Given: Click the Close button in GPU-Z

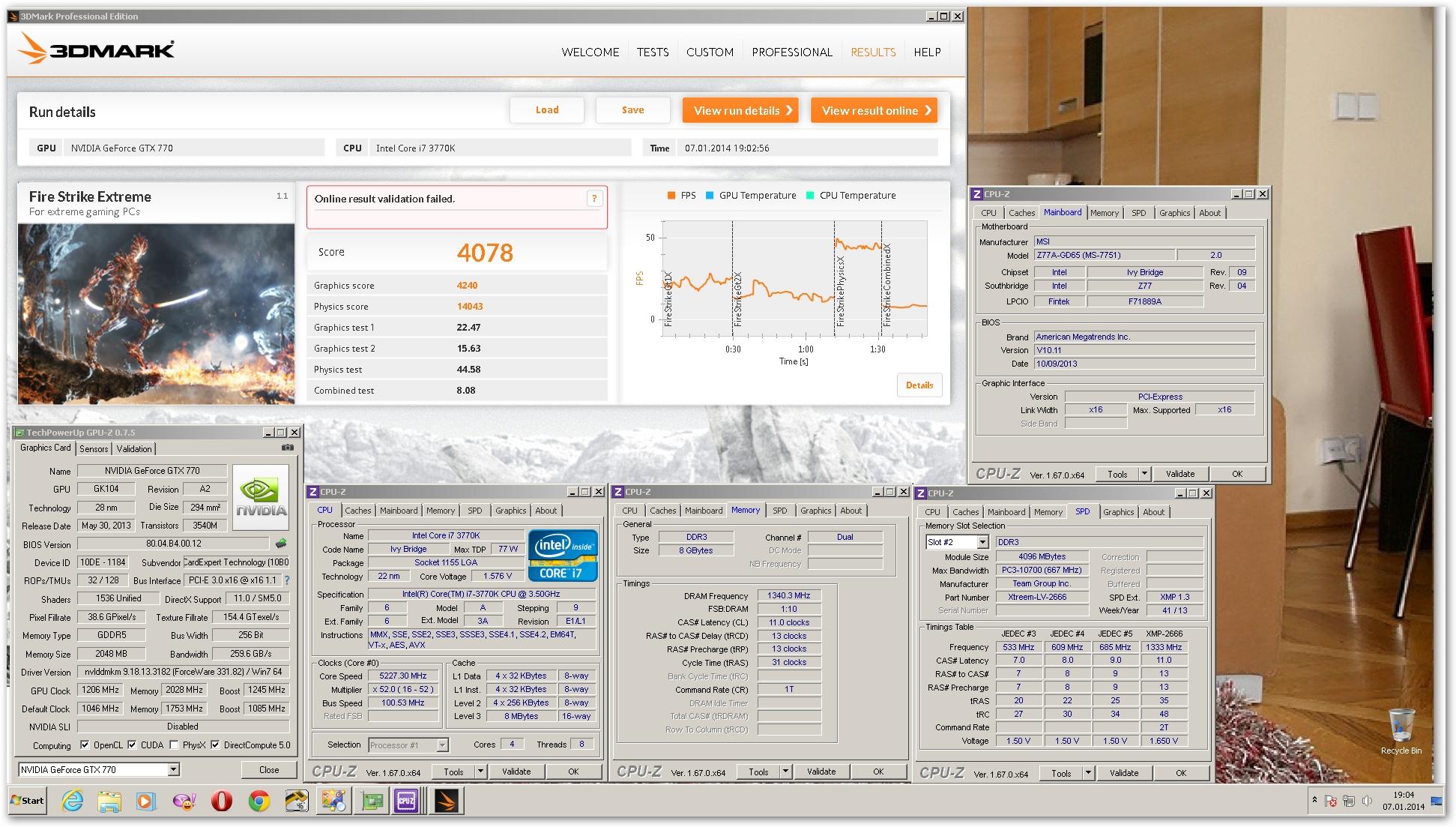Looking at the screenshot, I should 269,769.
